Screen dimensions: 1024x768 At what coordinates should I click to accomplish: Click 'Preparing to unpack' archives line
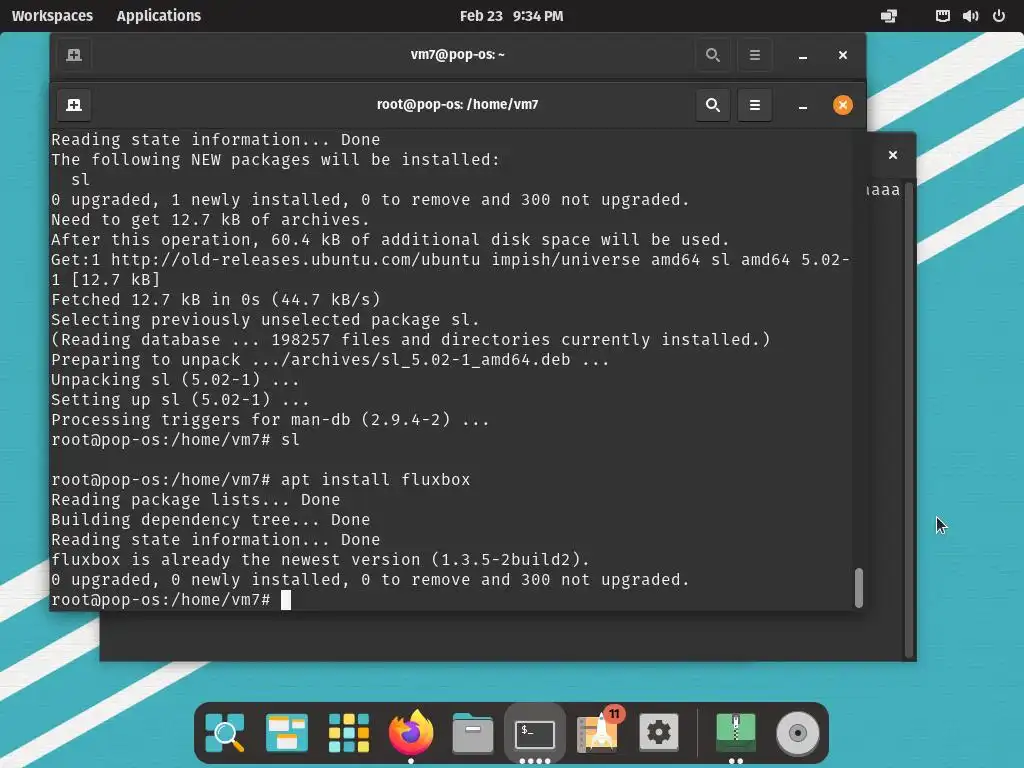click(x=330, y=360)
